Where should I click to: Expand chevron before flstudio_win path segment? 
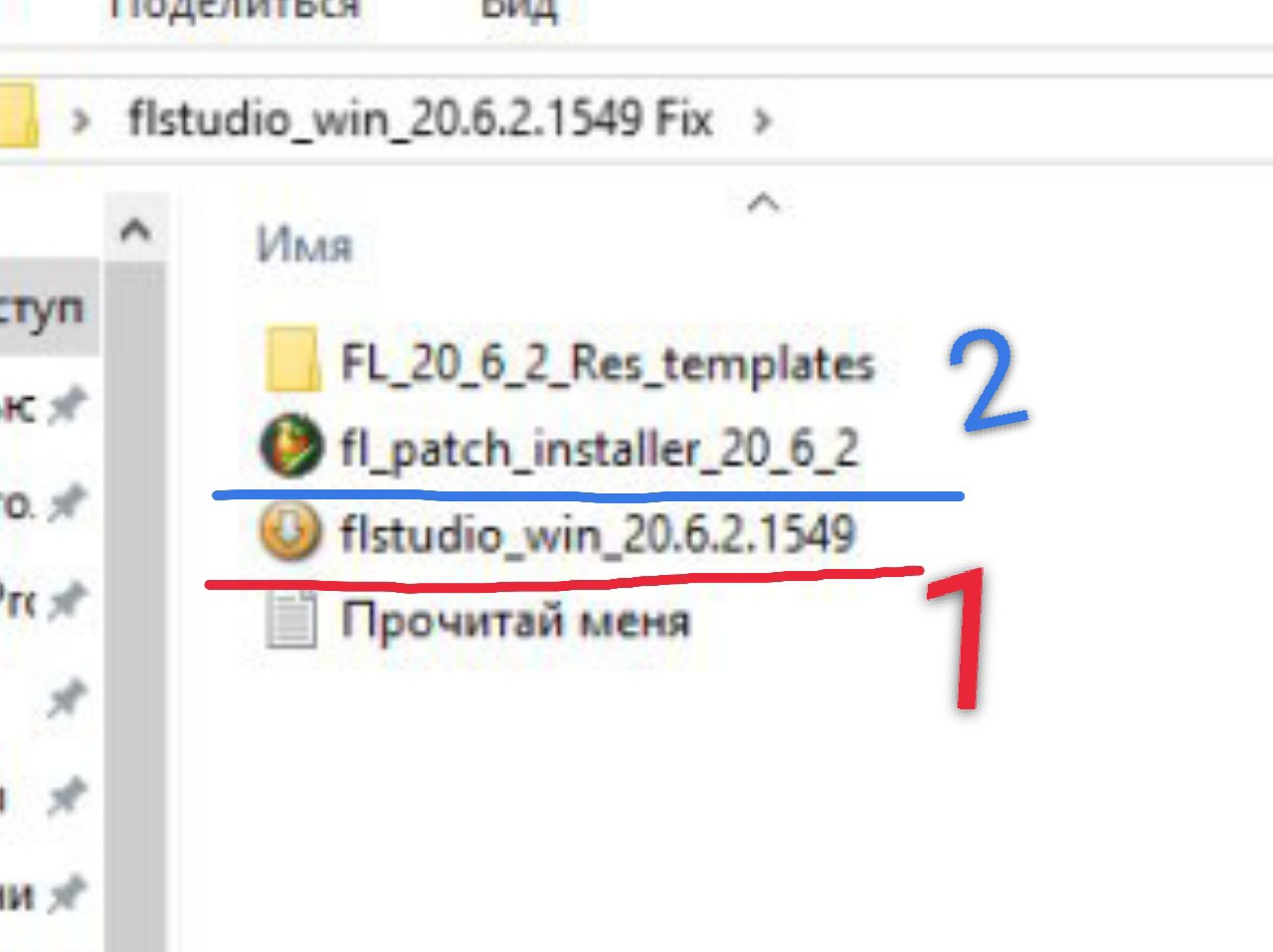pyautogui.click(x=82, y=121)
